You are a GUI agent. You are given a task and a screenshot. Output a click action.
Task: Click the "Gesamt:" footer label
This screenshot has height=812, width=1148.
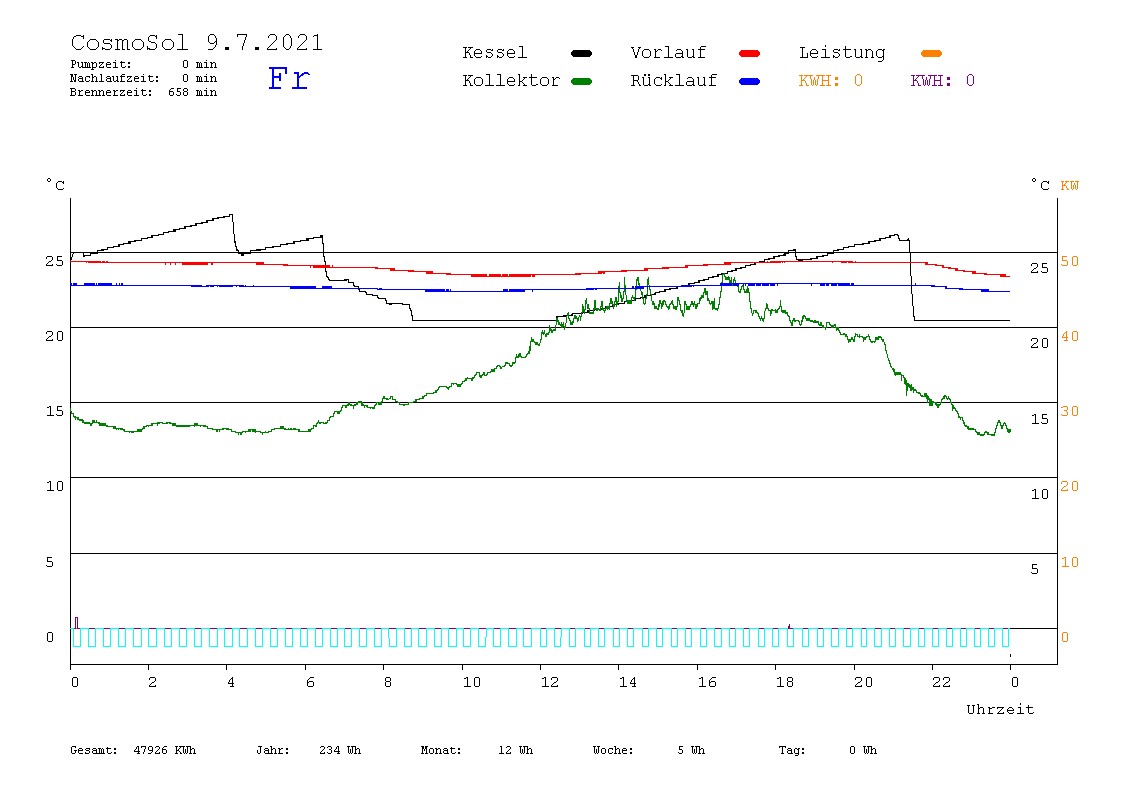point(94,750)
